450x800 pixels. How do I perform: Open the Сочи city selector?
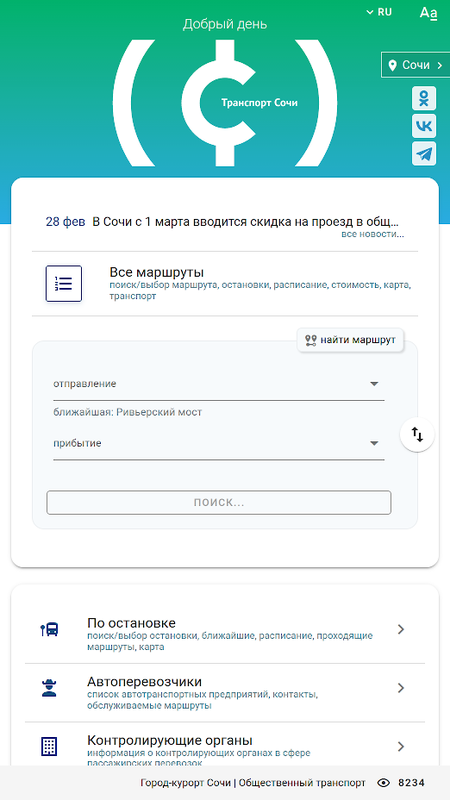click(415, 65)
